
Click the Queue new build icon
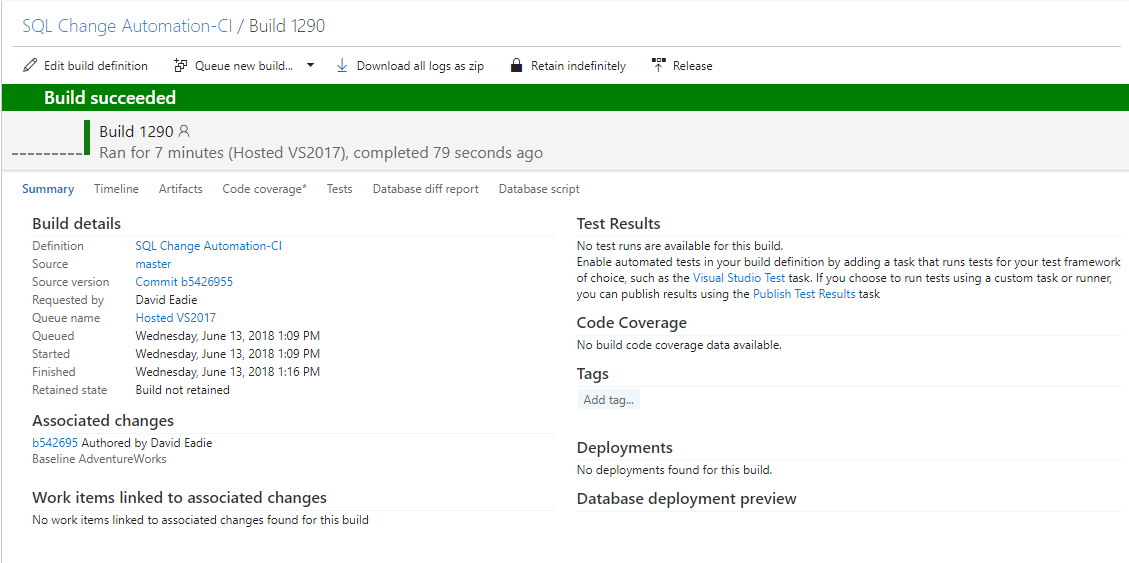pyautogui.click(x=181, y=66)
